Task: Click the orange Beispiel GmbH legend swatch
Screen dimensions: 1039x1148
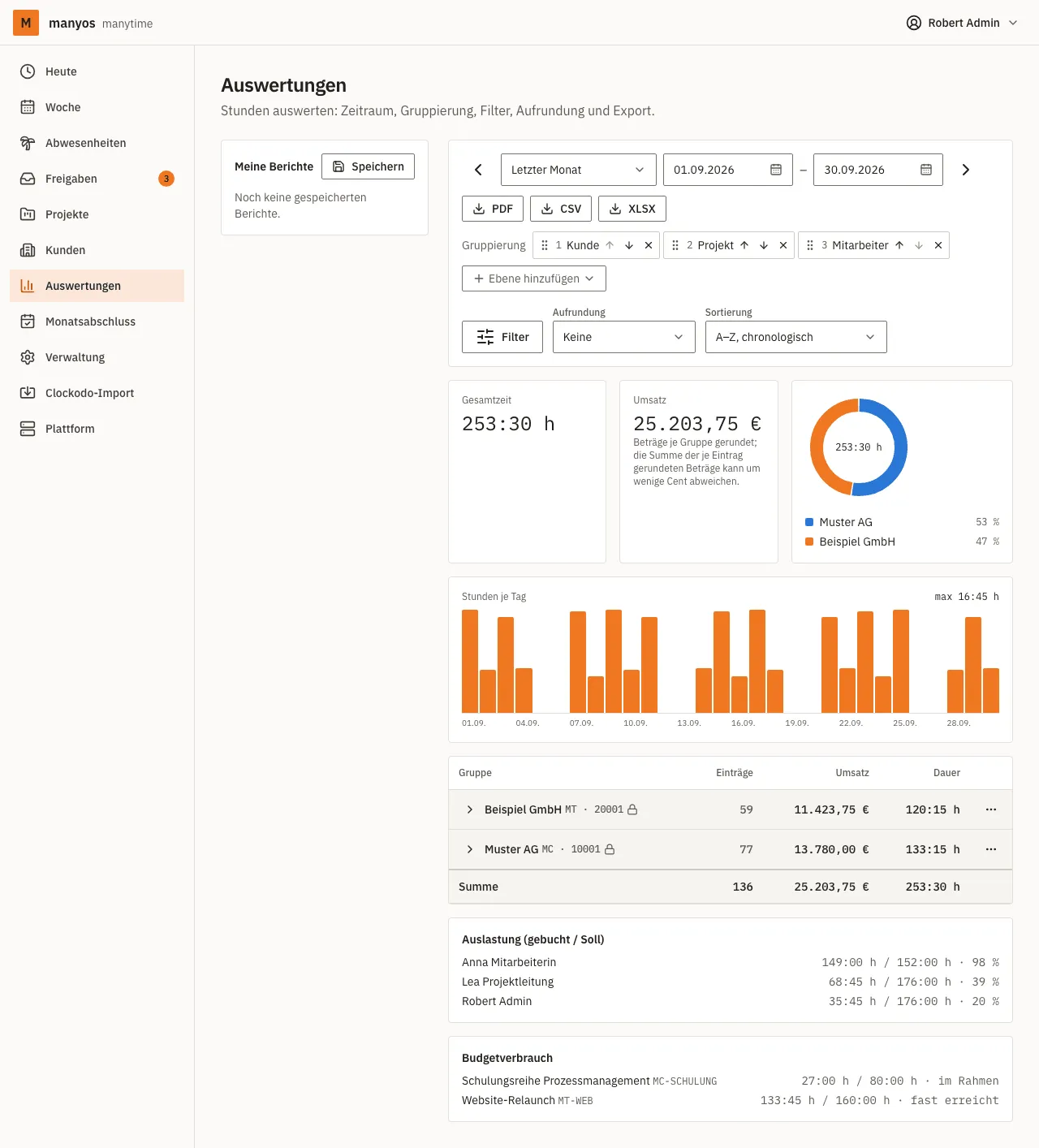Action: click(809, 542)
